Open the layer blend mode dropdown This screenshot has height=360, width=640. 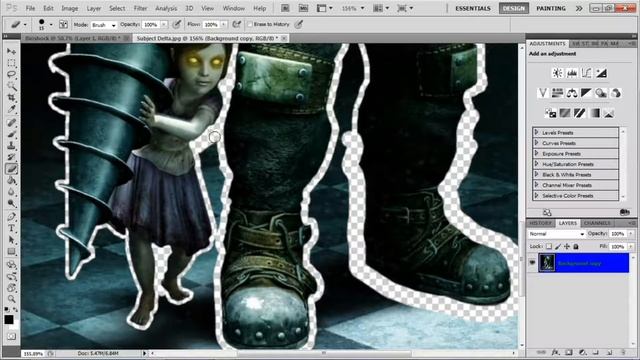pyautogui.click(x=557, y=234)
